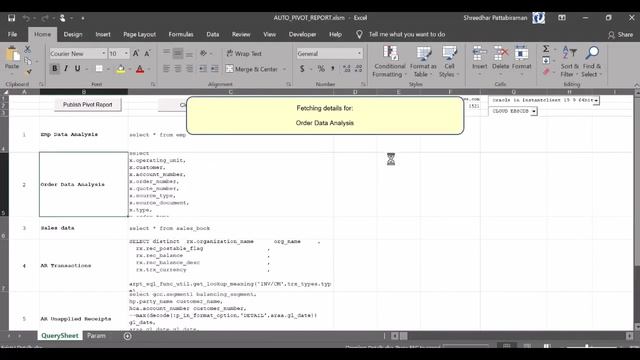This screenshot has height=360, width=640.
Task: Apply red font color
Action: pyautogui.click(x=140, y=69)
